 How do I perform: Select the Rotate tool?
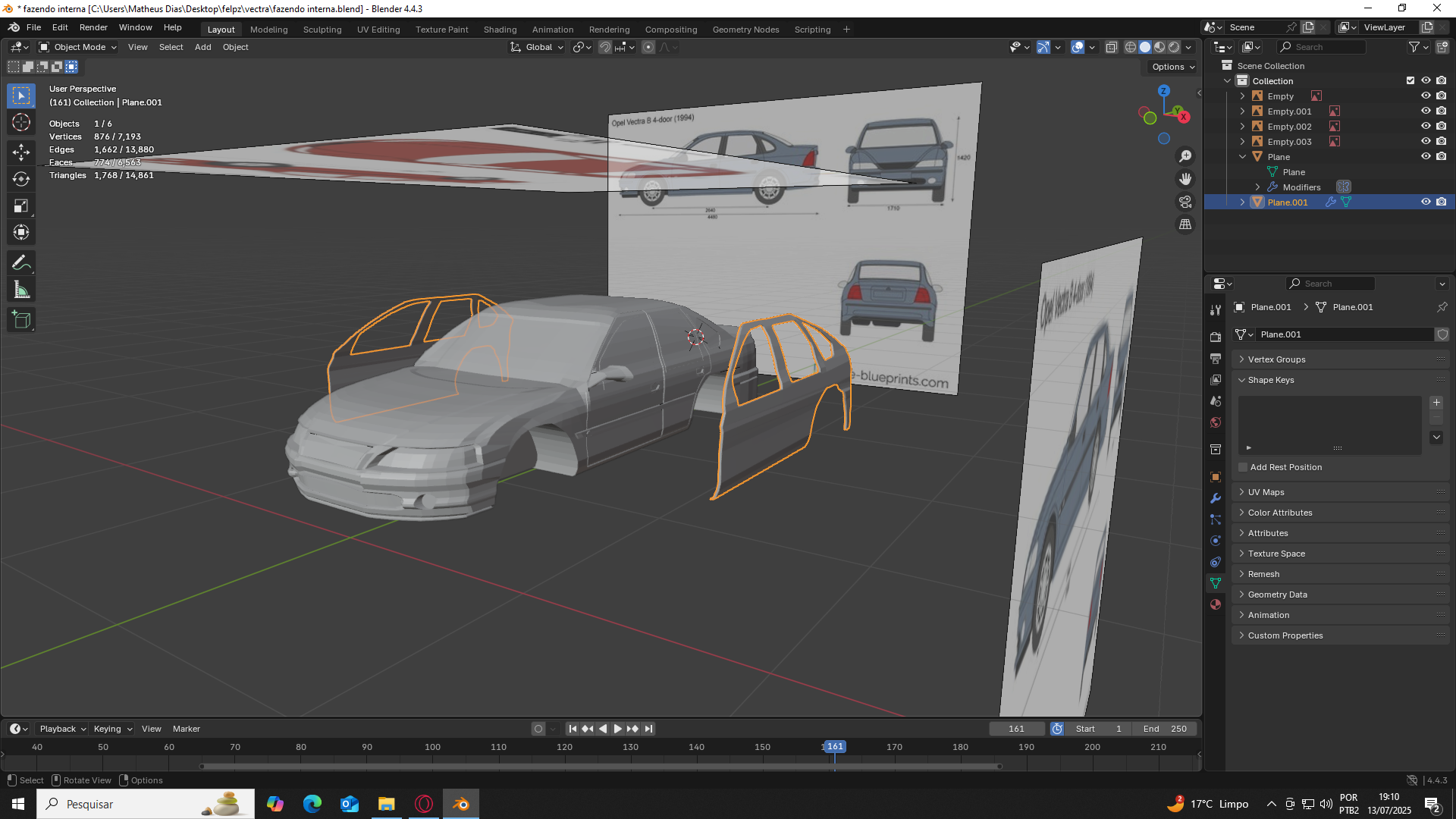[21, 179]
